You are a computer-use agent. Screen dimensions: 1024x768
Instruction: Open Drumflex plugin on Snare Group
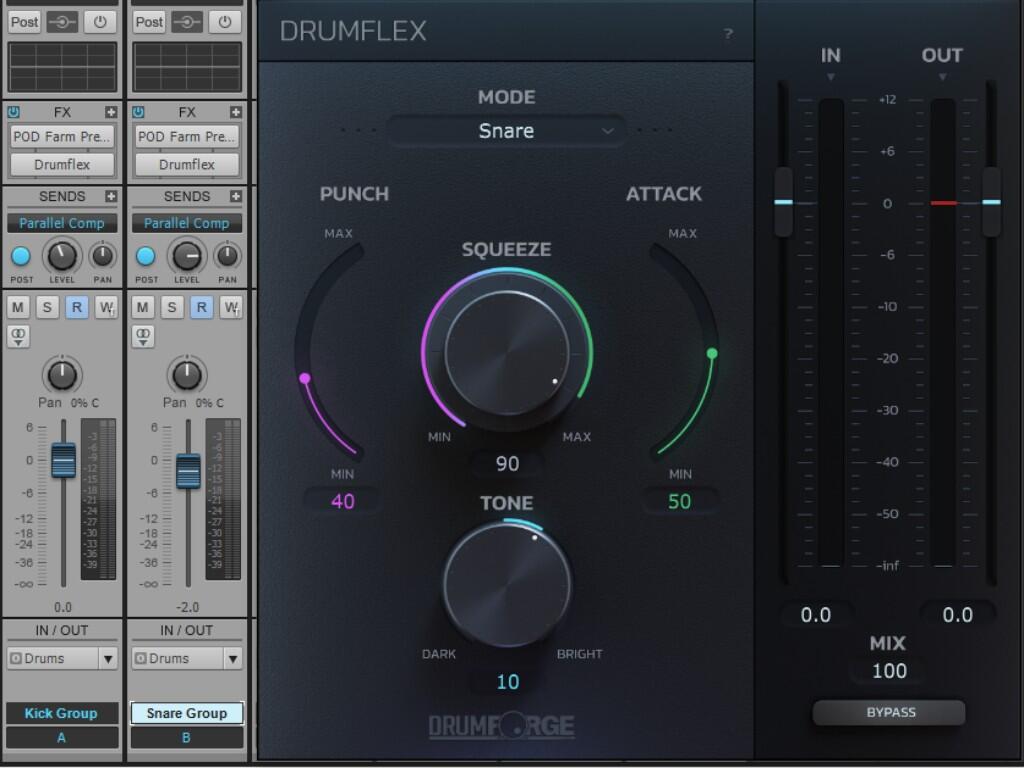point(187,165)
